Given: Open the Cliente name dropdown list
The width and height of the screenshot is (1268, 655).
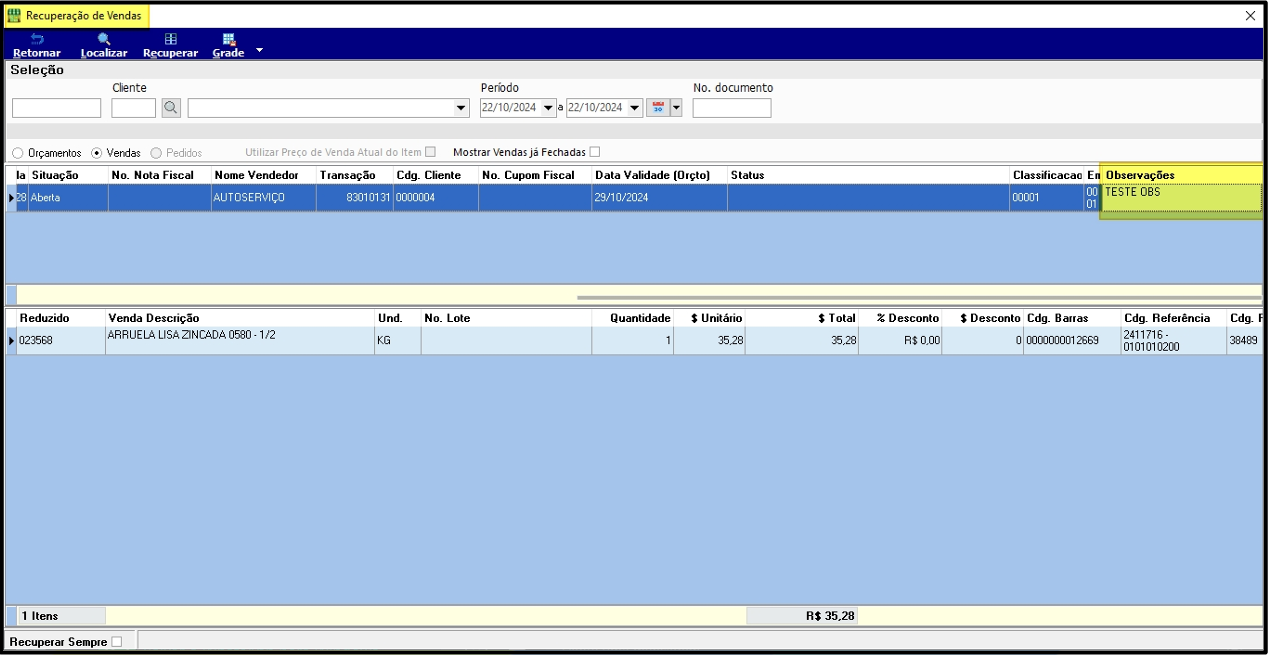Looking at the screenshot, I should pyautogui.click(x=461, y=108).
